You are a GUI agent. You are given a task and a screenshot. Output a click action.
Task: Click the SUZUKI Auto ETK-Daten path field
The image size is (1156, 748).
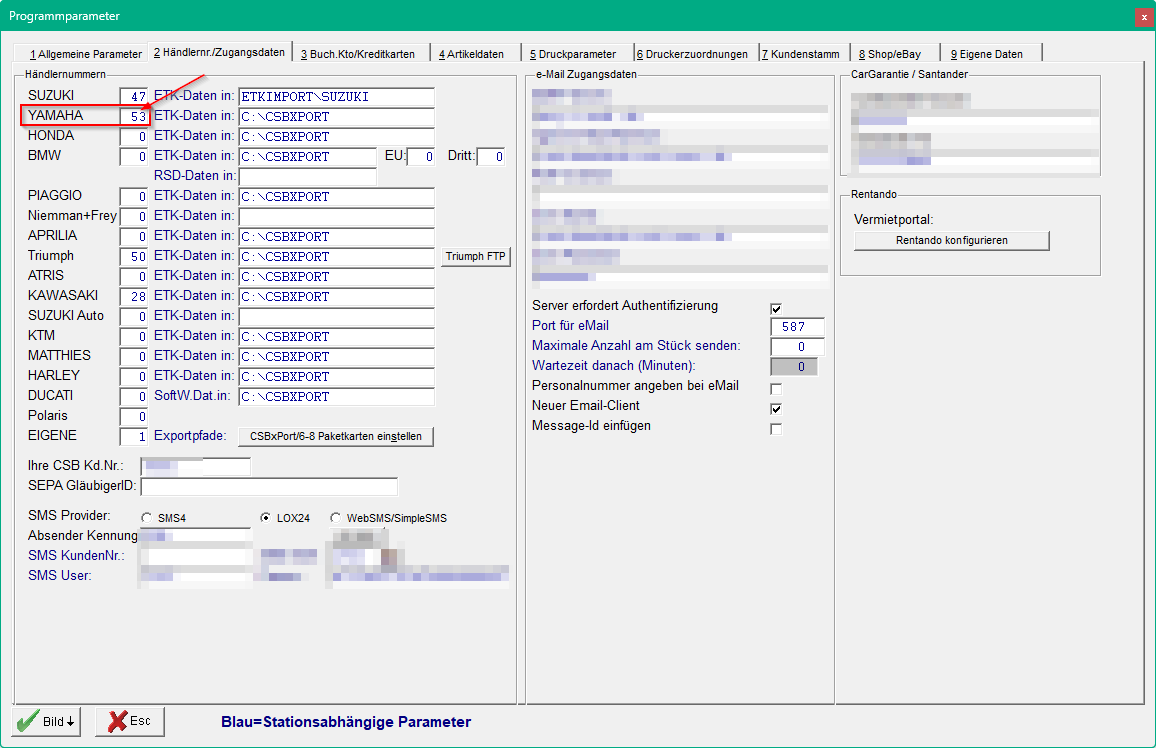(336, 316)
